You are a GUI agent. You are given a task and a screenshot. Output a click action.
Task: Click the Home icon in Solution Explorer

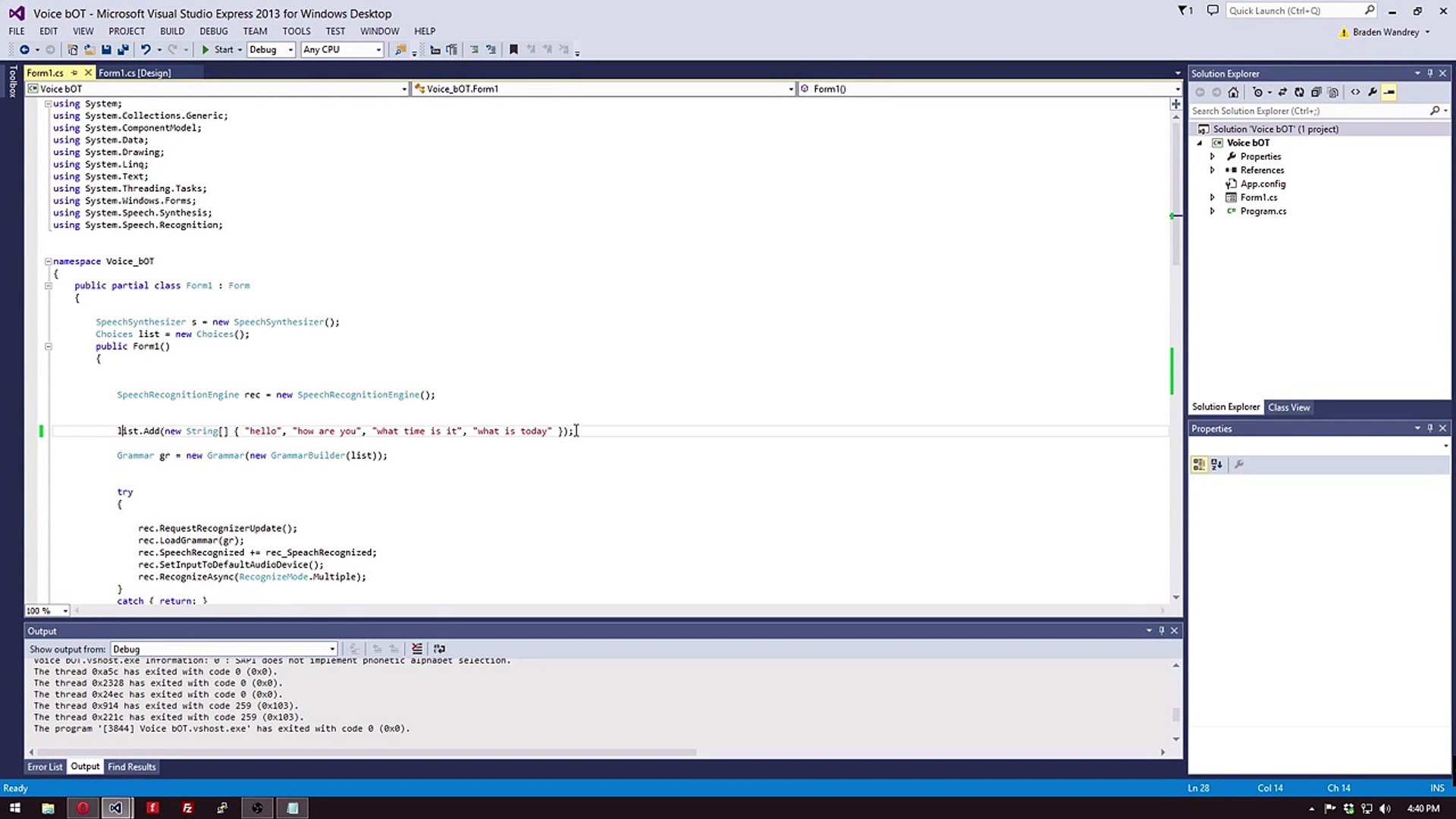(1233, 93)
